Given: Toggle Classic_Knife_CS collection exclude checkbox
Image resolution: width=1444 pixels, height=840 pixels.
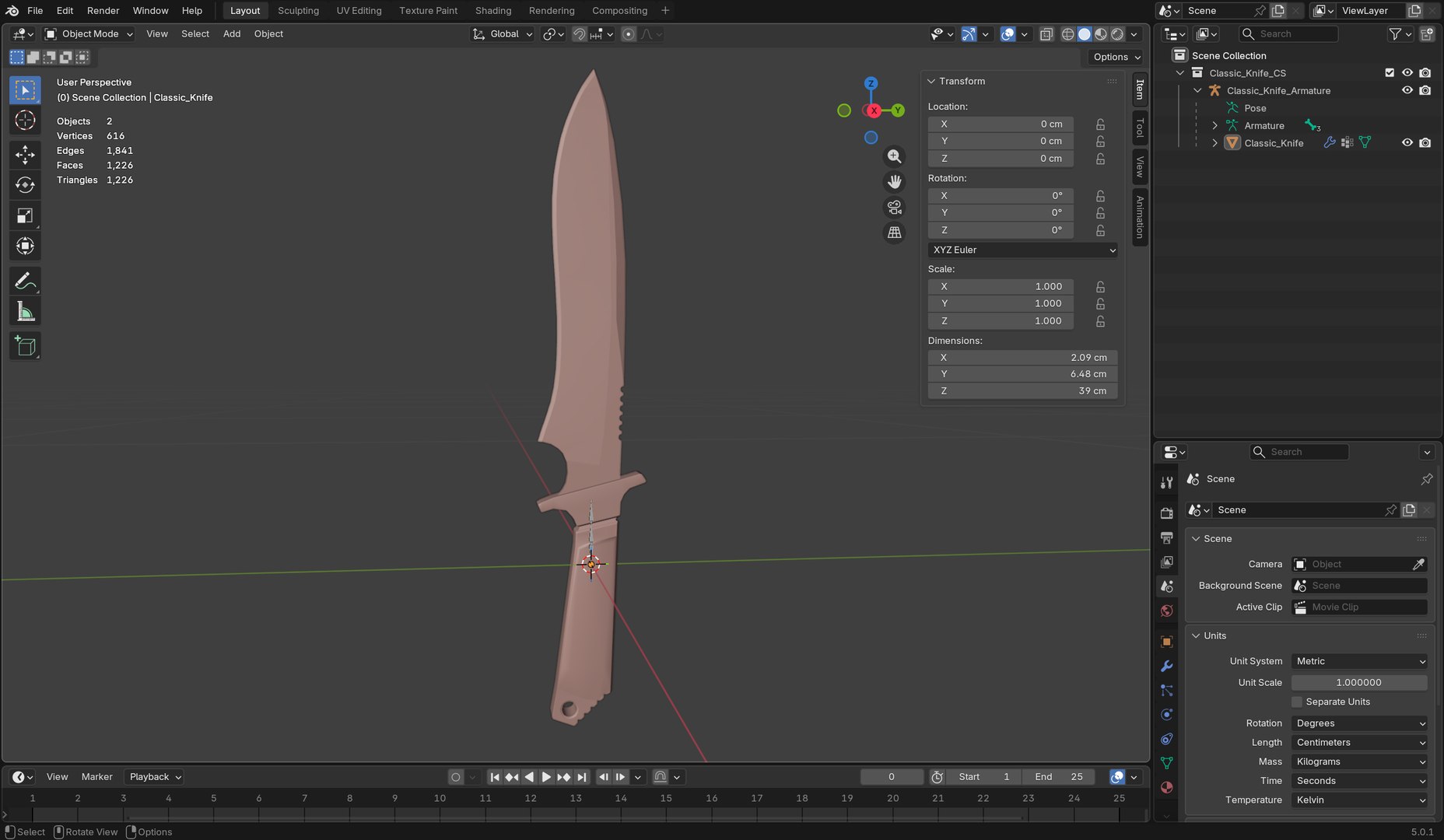Looking at the screenshot, I should [1390, 72].
